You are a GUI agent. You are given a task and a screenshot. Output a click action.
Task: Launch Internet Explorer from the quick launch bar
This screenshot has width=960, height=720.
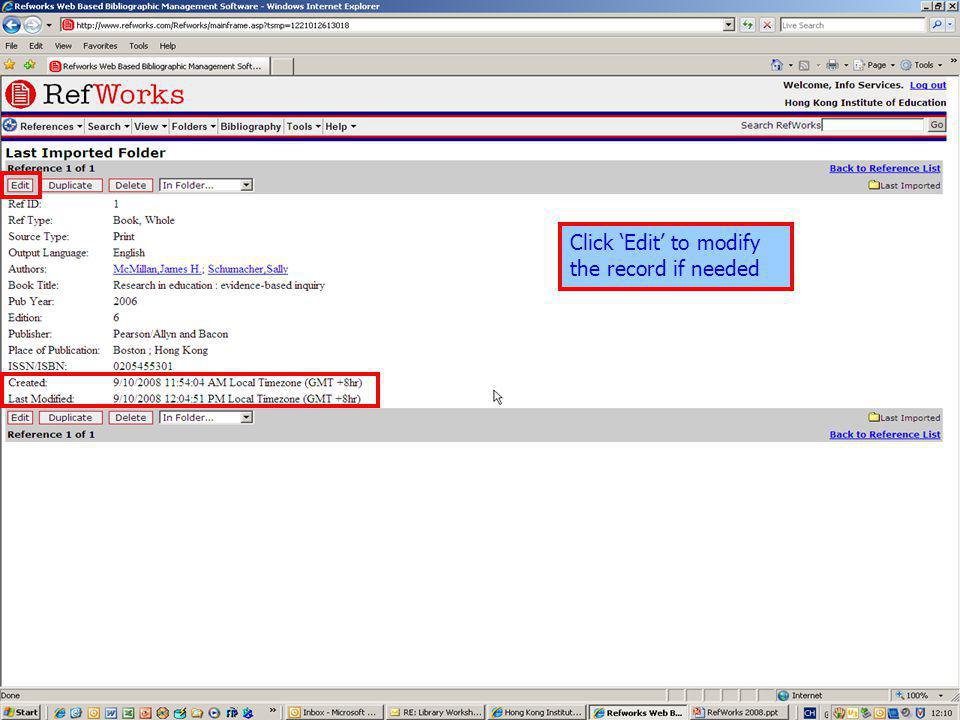click(59, 713)
